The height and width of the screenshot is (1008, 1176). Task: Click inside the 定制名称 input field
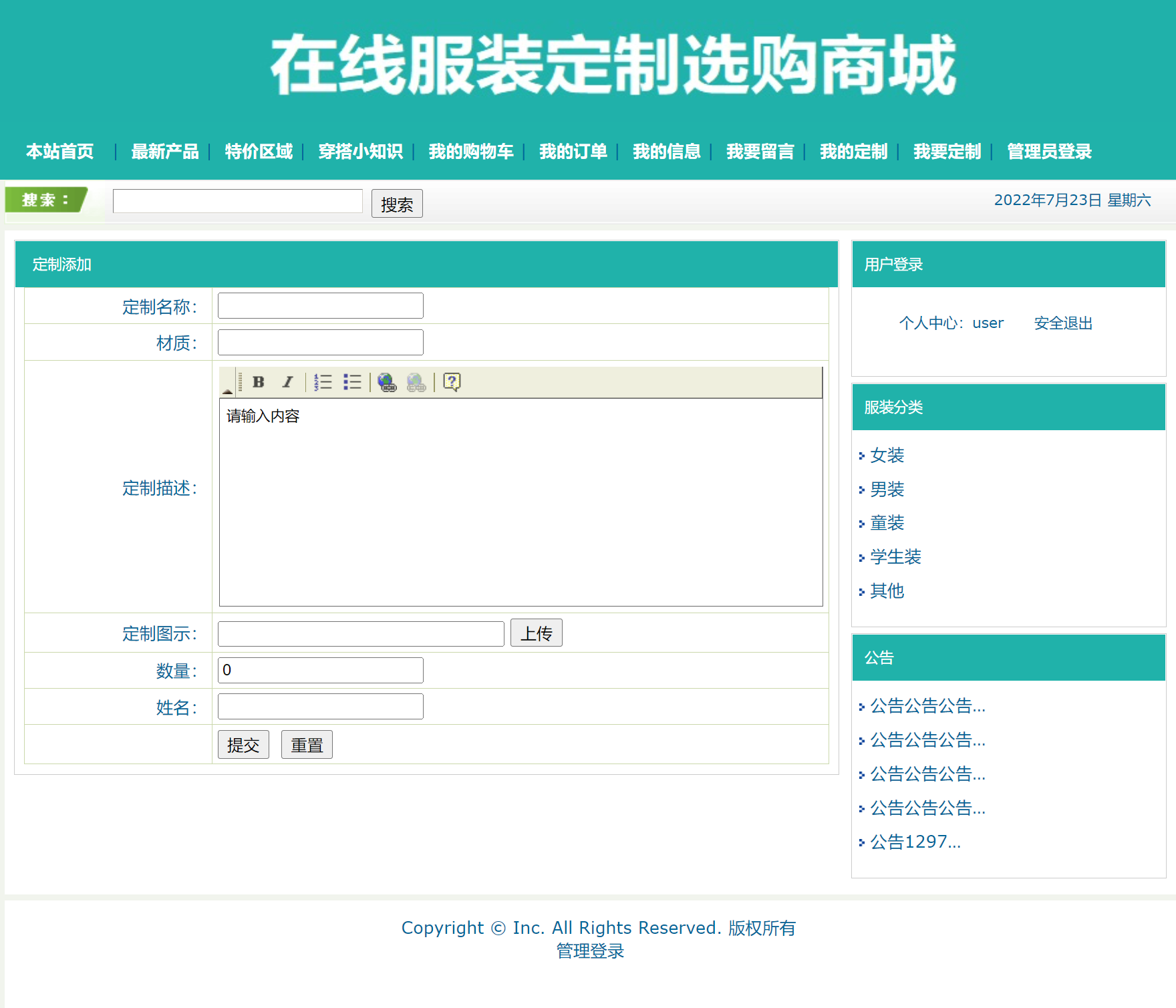(x=319, y=305)
